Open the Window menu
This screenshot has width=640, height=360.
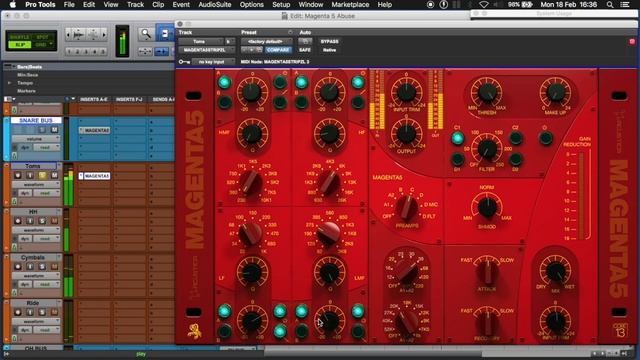pos(311,5)
